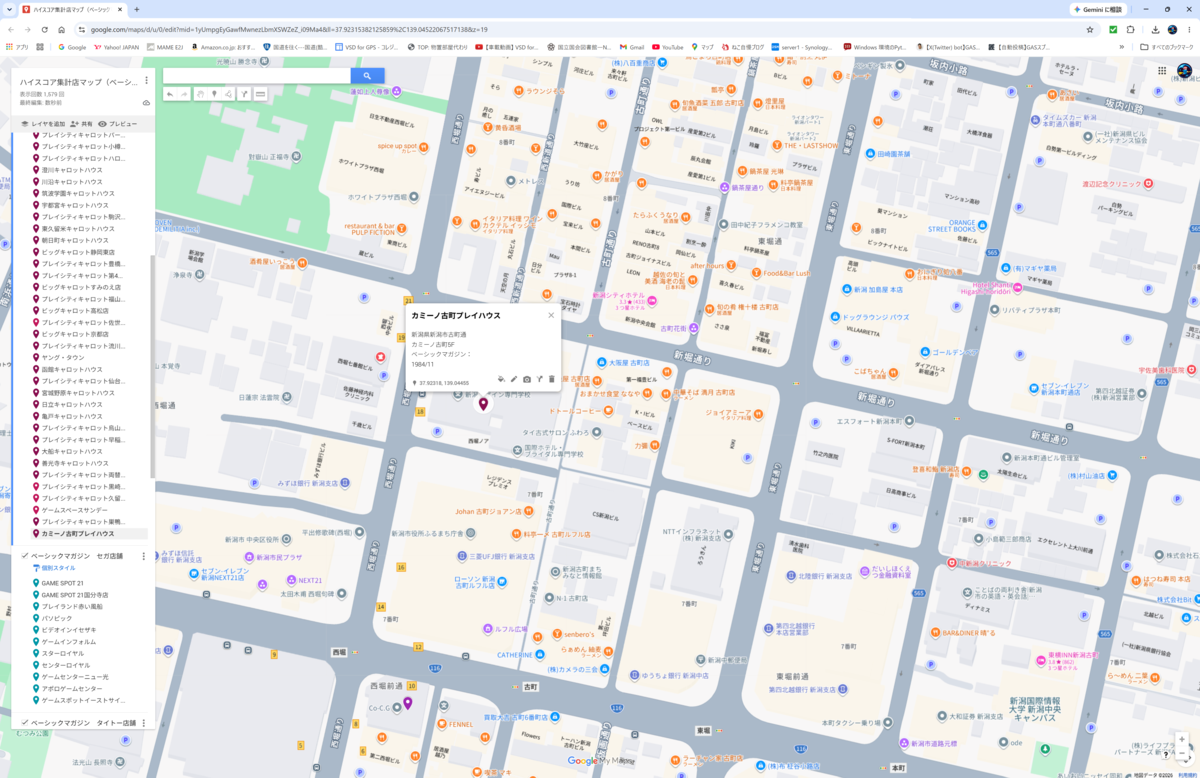This screenshot has width=1200, height=778.
Task: Click the edit pencil in info card
Action: tap(514, 379)
